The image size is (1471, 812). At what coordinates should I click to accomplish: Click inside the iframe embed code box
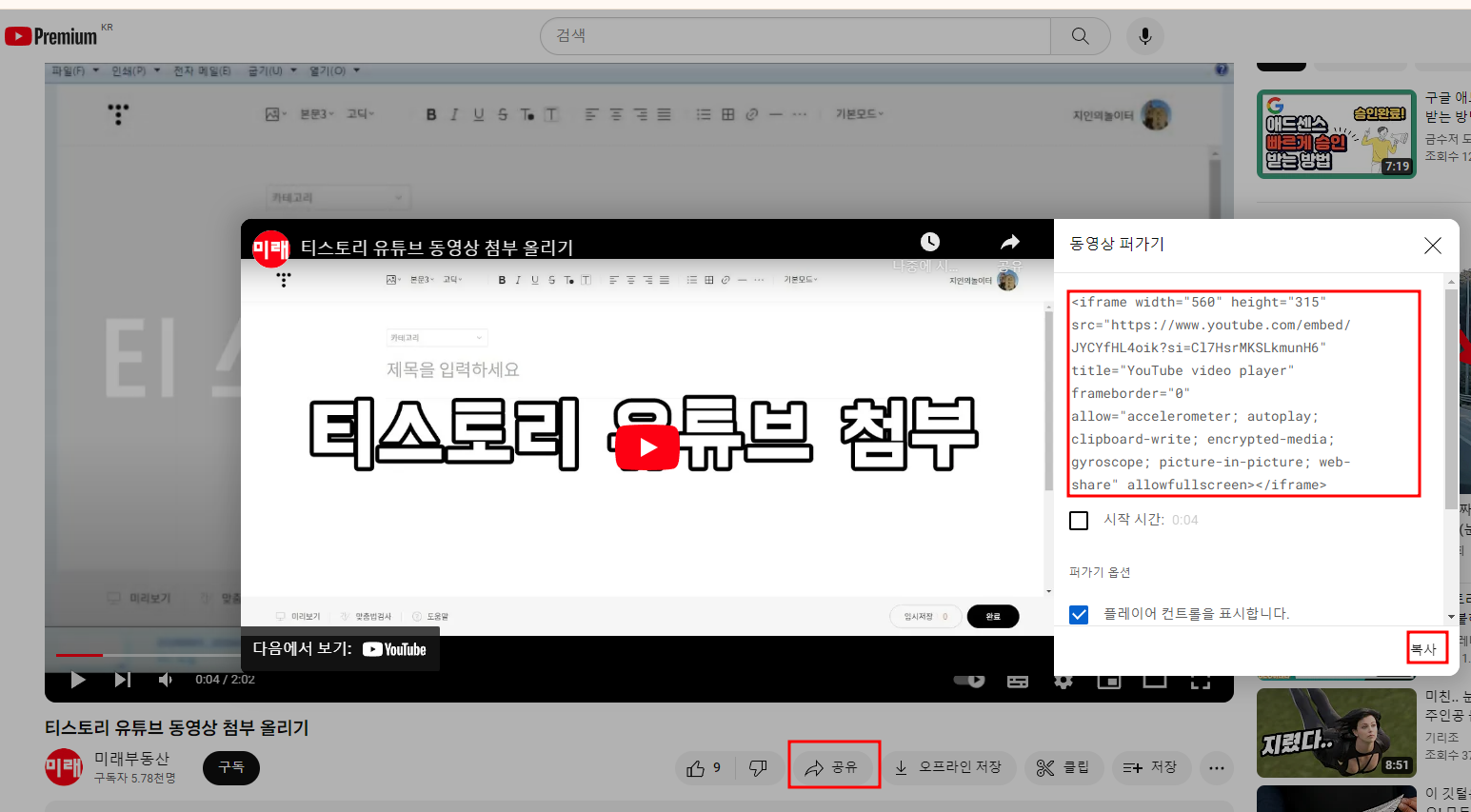click(1243, 393)
